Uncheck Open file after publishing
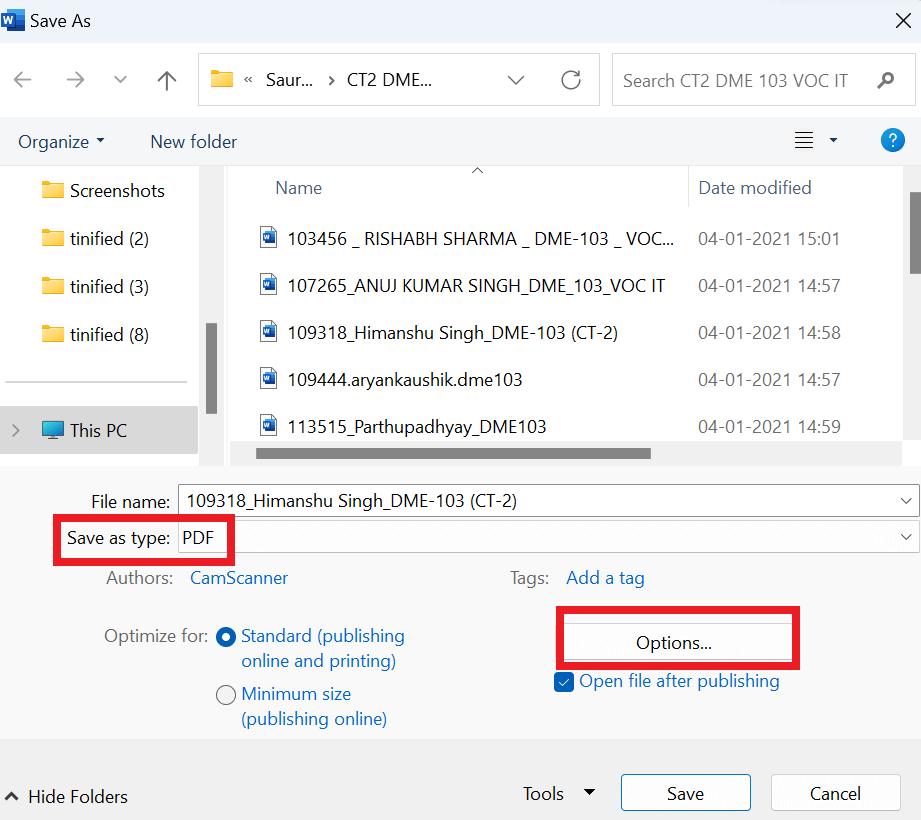The height and width of the screenshot is (820, 921). coord(564,682)
